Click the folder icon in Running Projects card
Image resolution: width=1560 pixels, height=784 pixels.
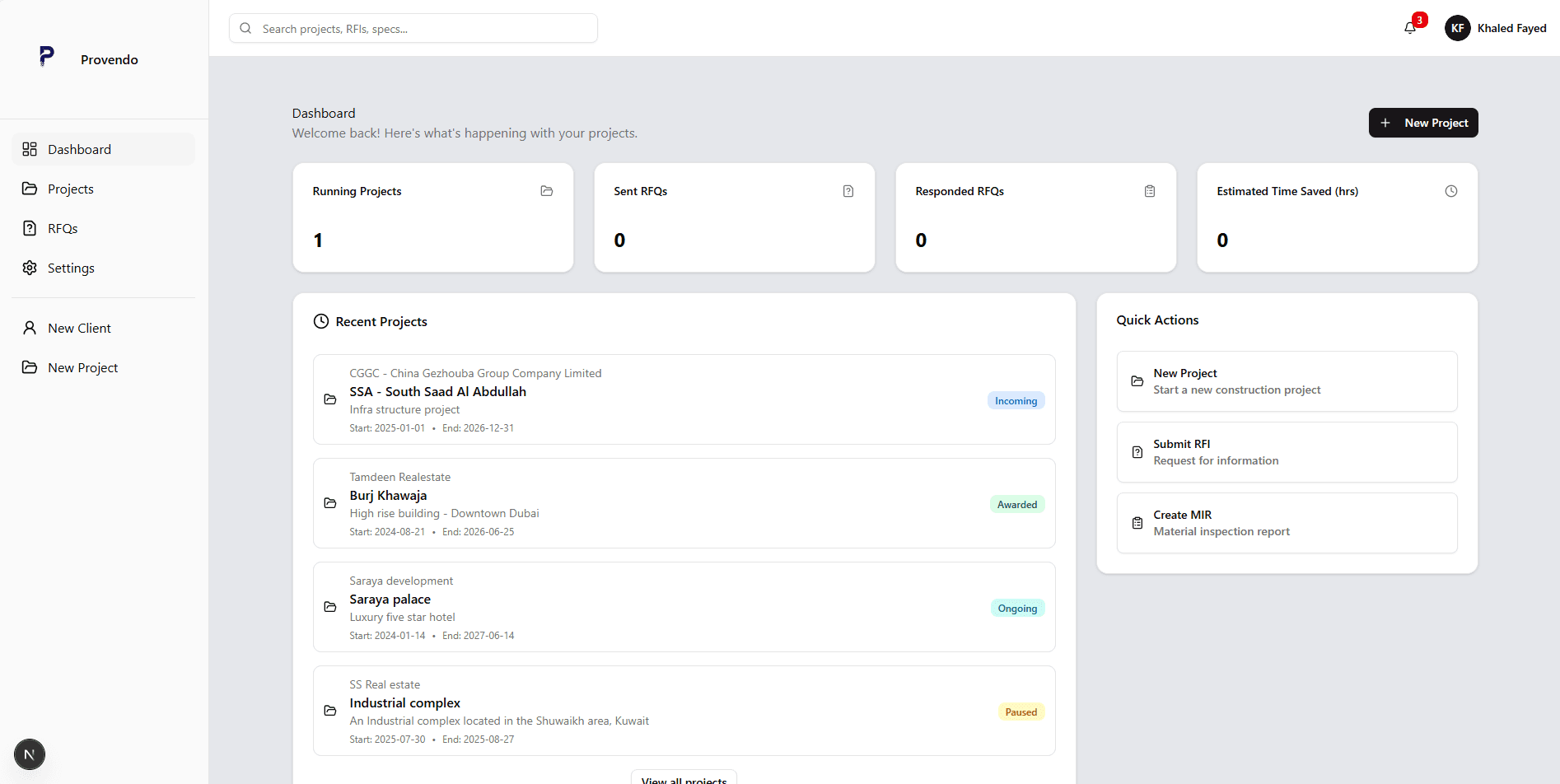(546, 191)
